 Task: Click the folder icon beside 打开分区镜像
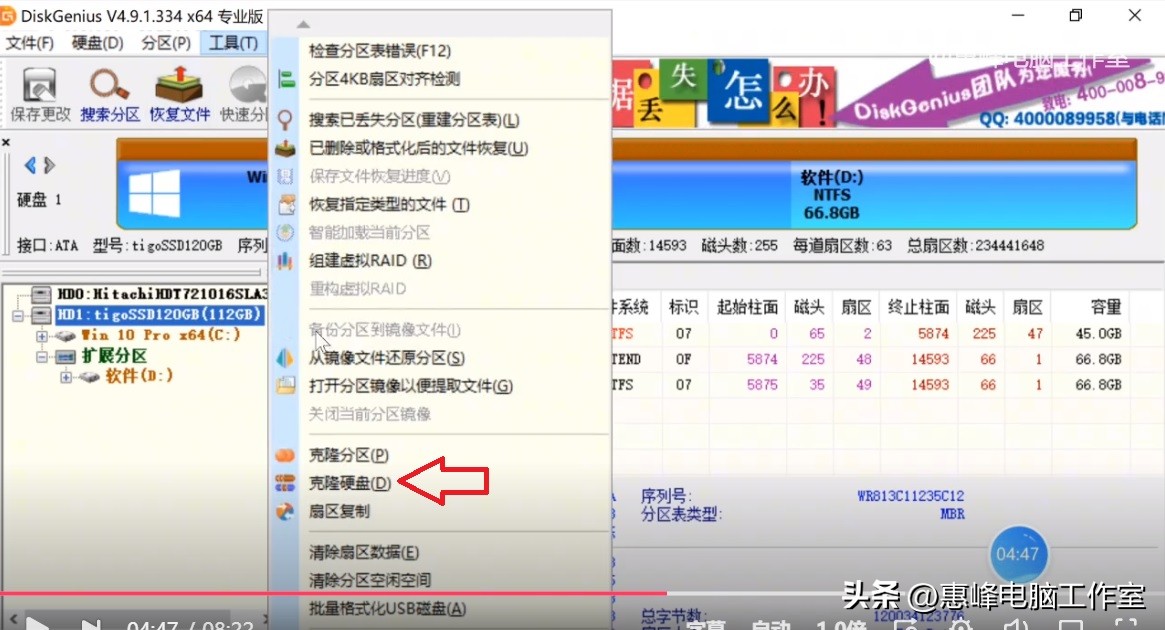(285, 386)
